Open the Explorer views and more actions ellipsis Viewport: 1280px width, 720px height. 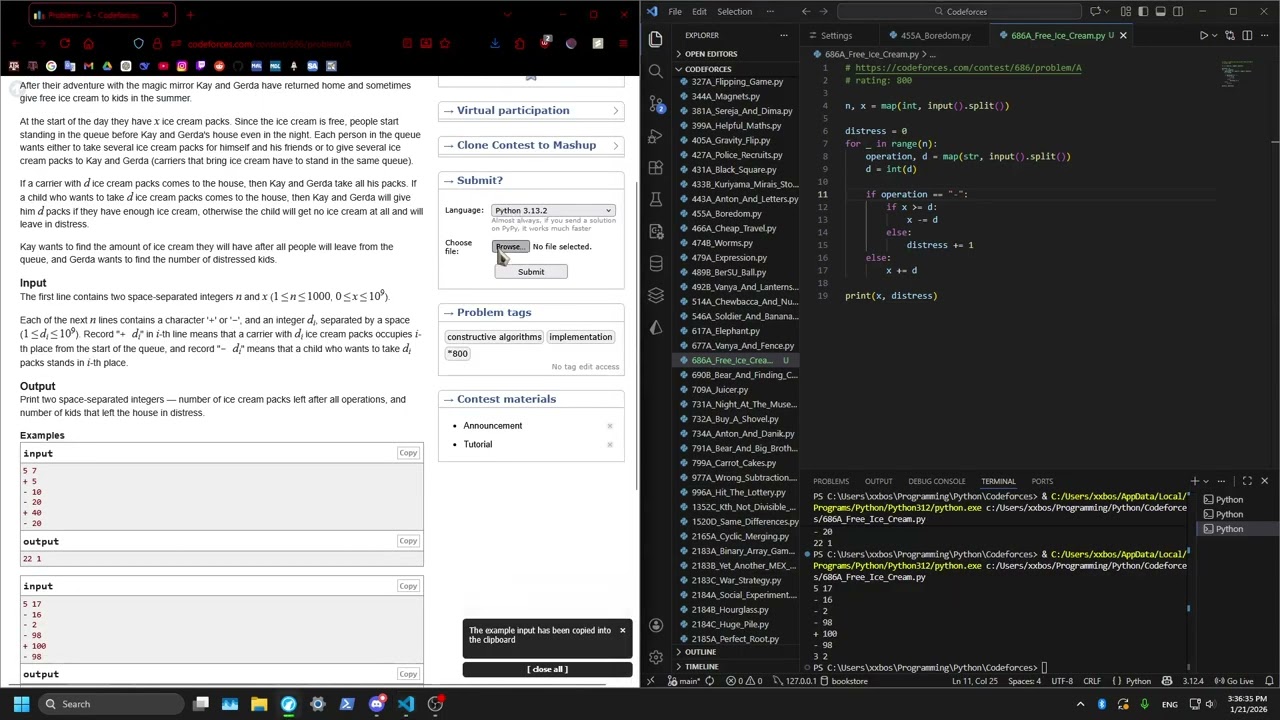click(784, 36)
